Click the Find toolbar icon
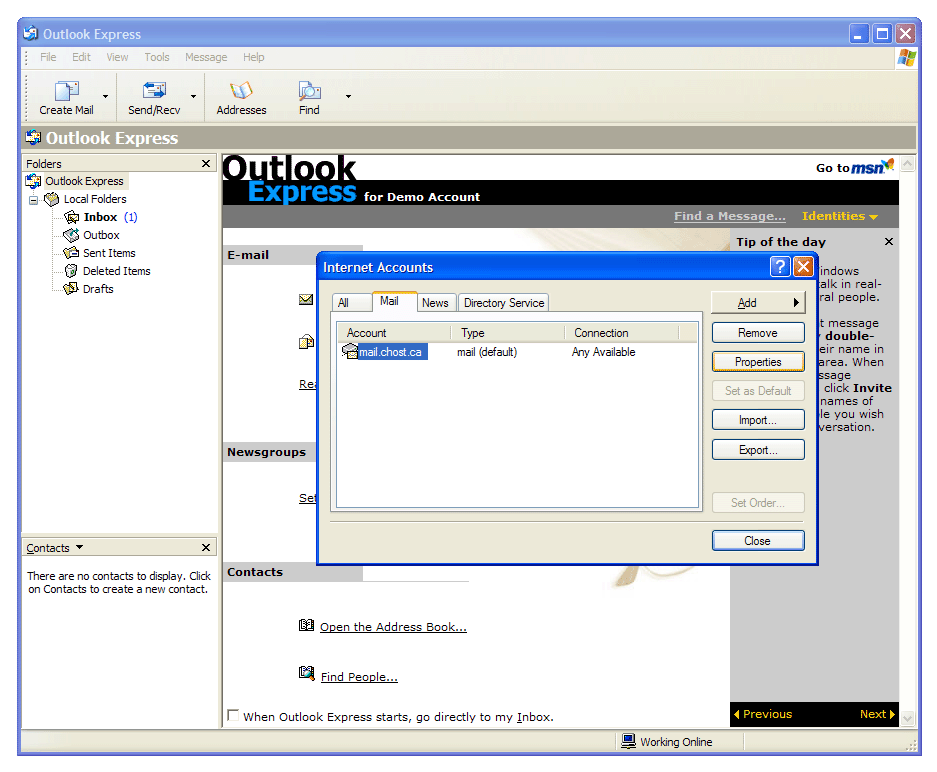The image size is (937, 772). tap(310, 91)
